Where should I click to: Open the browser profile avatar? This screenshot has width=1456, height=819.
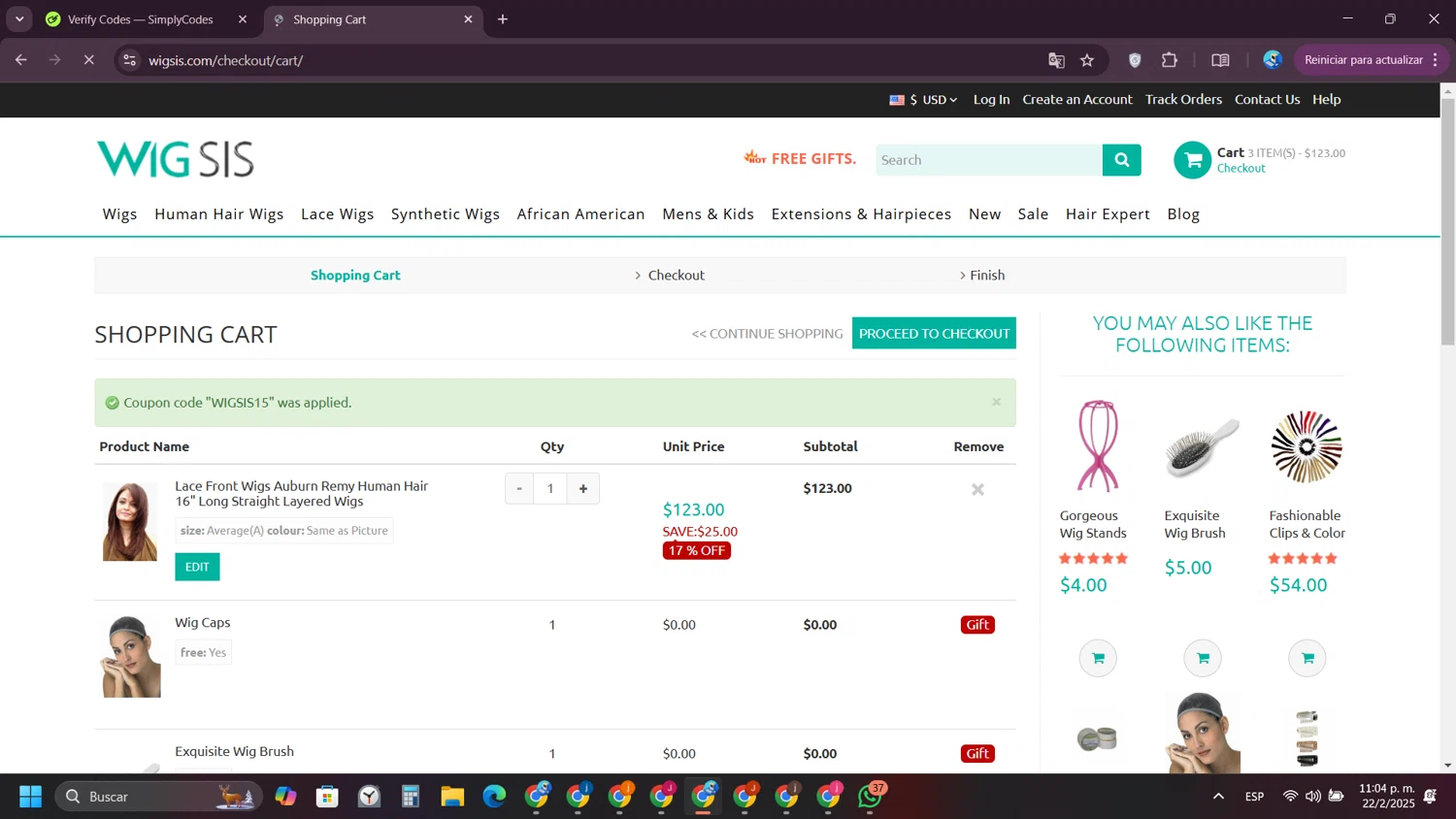coord(1273,60)
